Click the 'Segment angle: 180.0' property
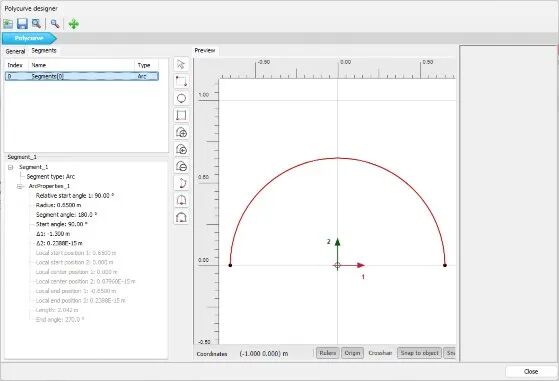This screenshot has width=559, height=381. coord(66,215)
